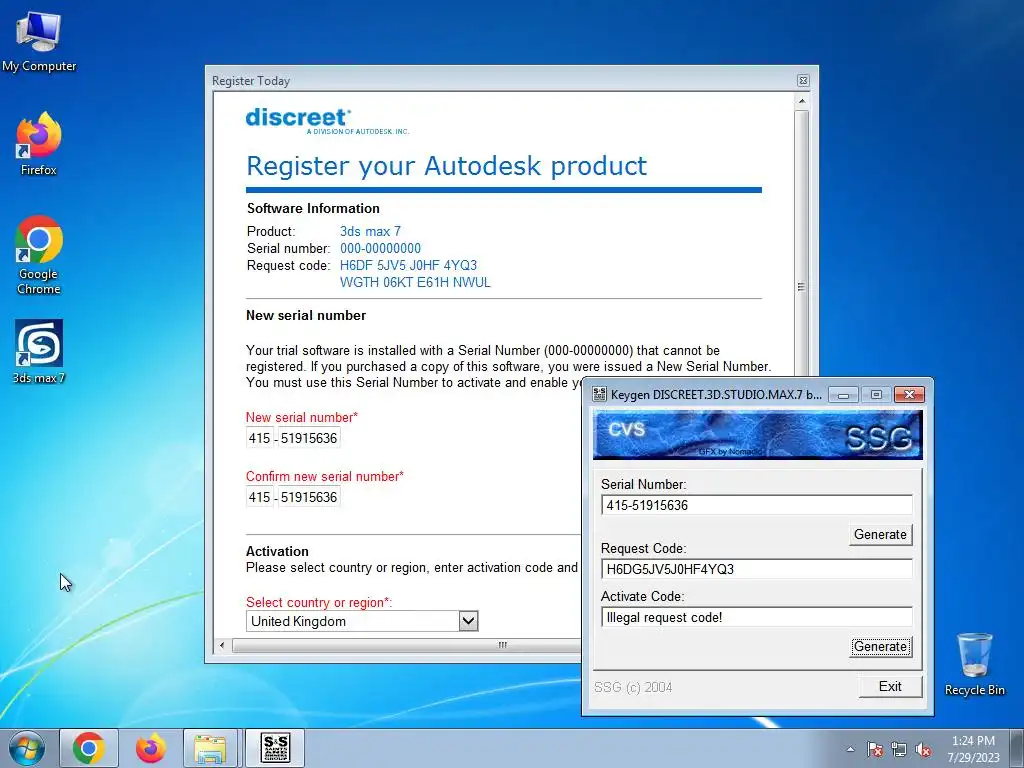Activate the SSG keygen taskbar button
Screen dimensions: 1024x768
click(275, 748)
